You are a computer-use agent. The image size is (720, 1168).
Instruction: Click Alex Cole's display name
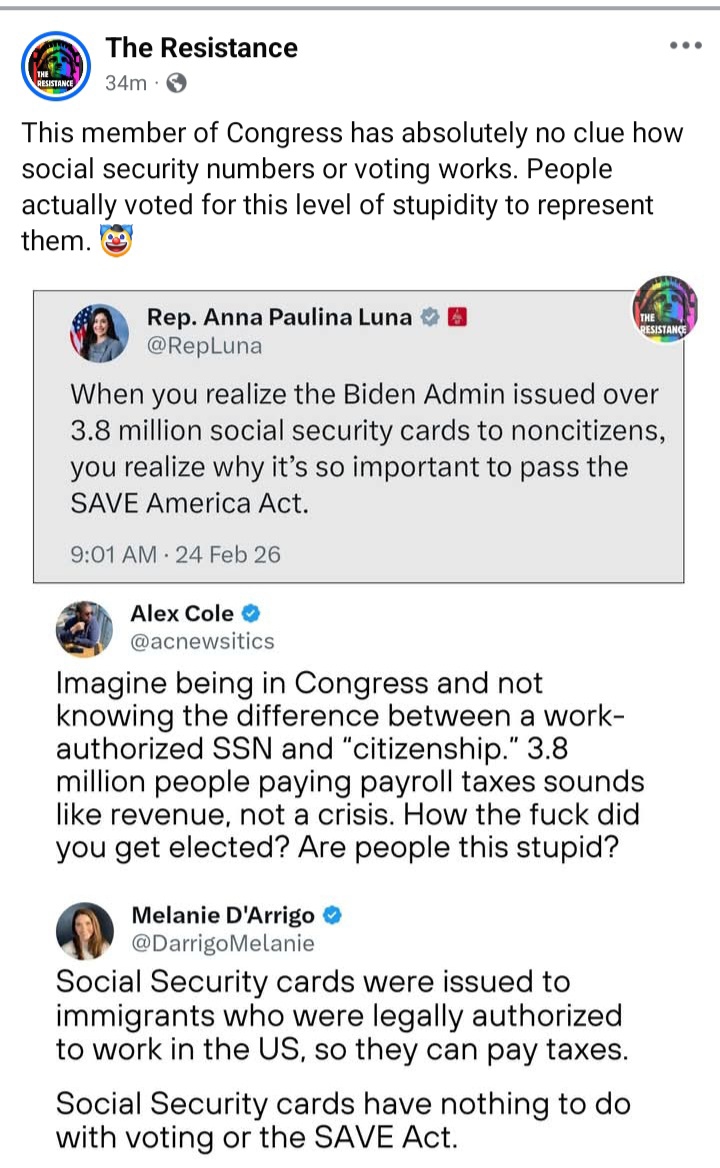[182, 614]
